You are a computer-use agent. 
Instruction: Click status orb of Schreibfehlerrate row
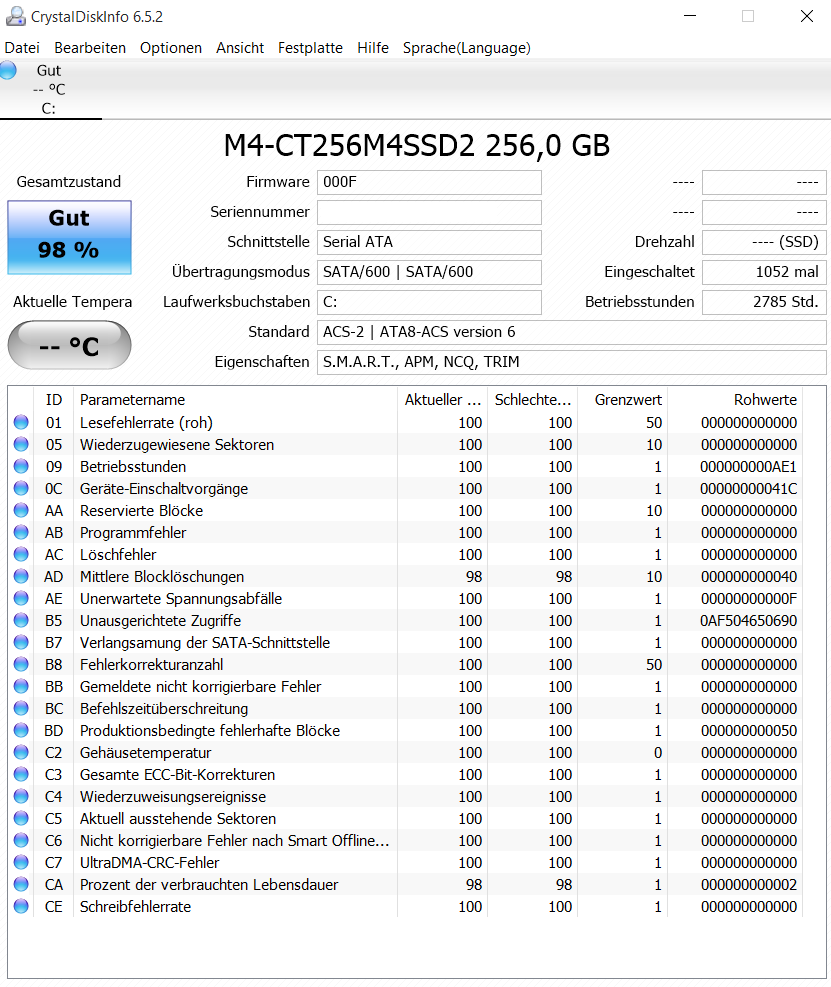(21, 906)
